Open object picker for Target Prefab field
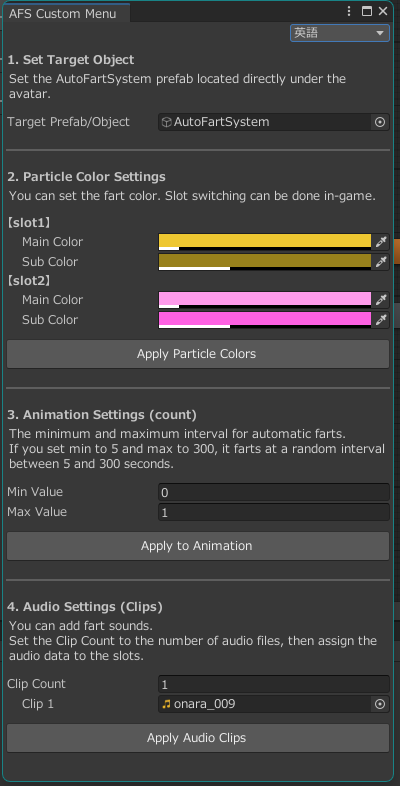This screenshot has height=786, width=400. click(x=380, y=122)
